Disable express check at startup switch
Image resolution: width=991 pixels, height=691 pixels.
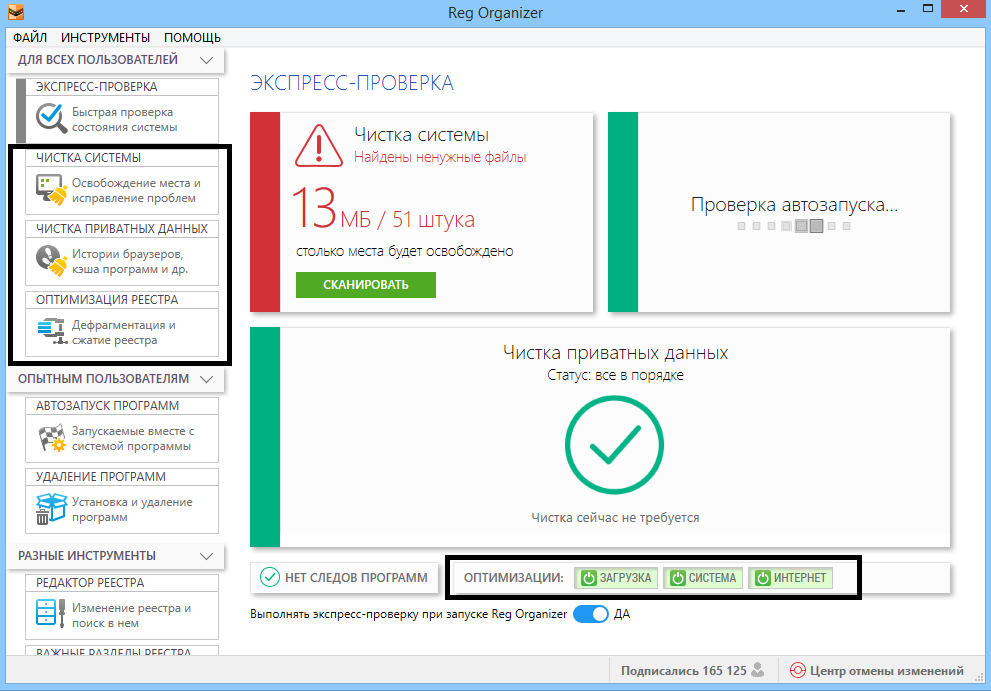[591, 615]
